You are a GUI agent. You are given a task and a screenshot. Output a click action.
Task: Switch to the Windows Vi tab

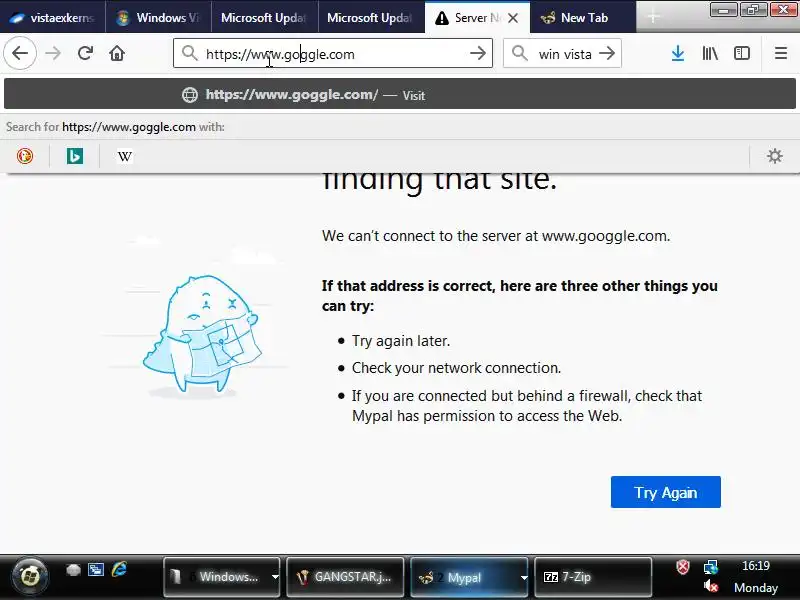click(158, 17)
